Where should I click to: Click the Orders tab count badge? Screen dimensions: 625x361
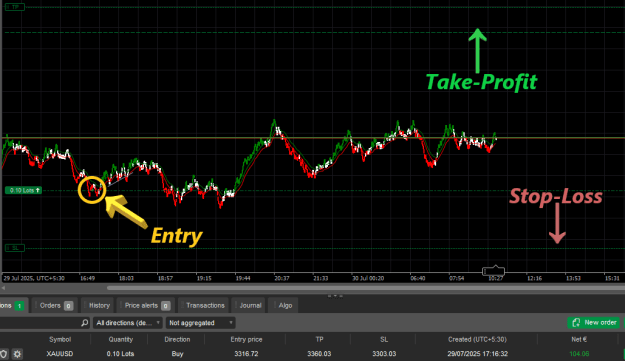coord(68,306)
